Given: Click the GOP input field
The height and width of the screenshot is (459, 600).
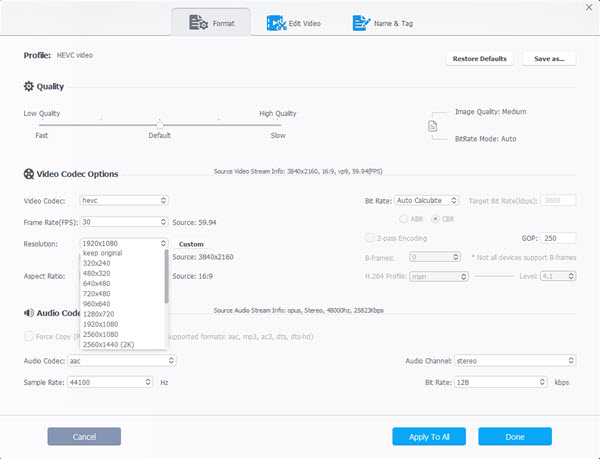Looking at the screenshot, I should tap(558, 238).
